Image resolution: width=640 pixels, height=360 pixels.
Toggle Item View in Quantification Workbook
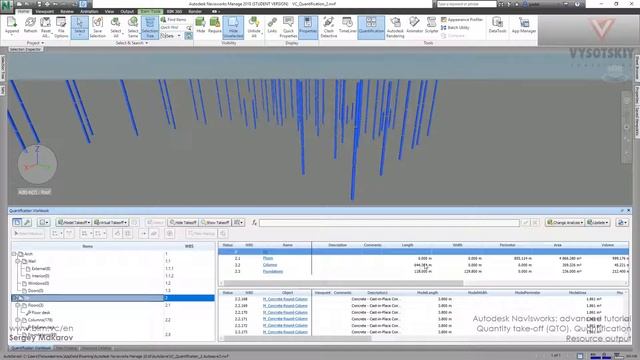pyautogui.click(x=17, y=222)
